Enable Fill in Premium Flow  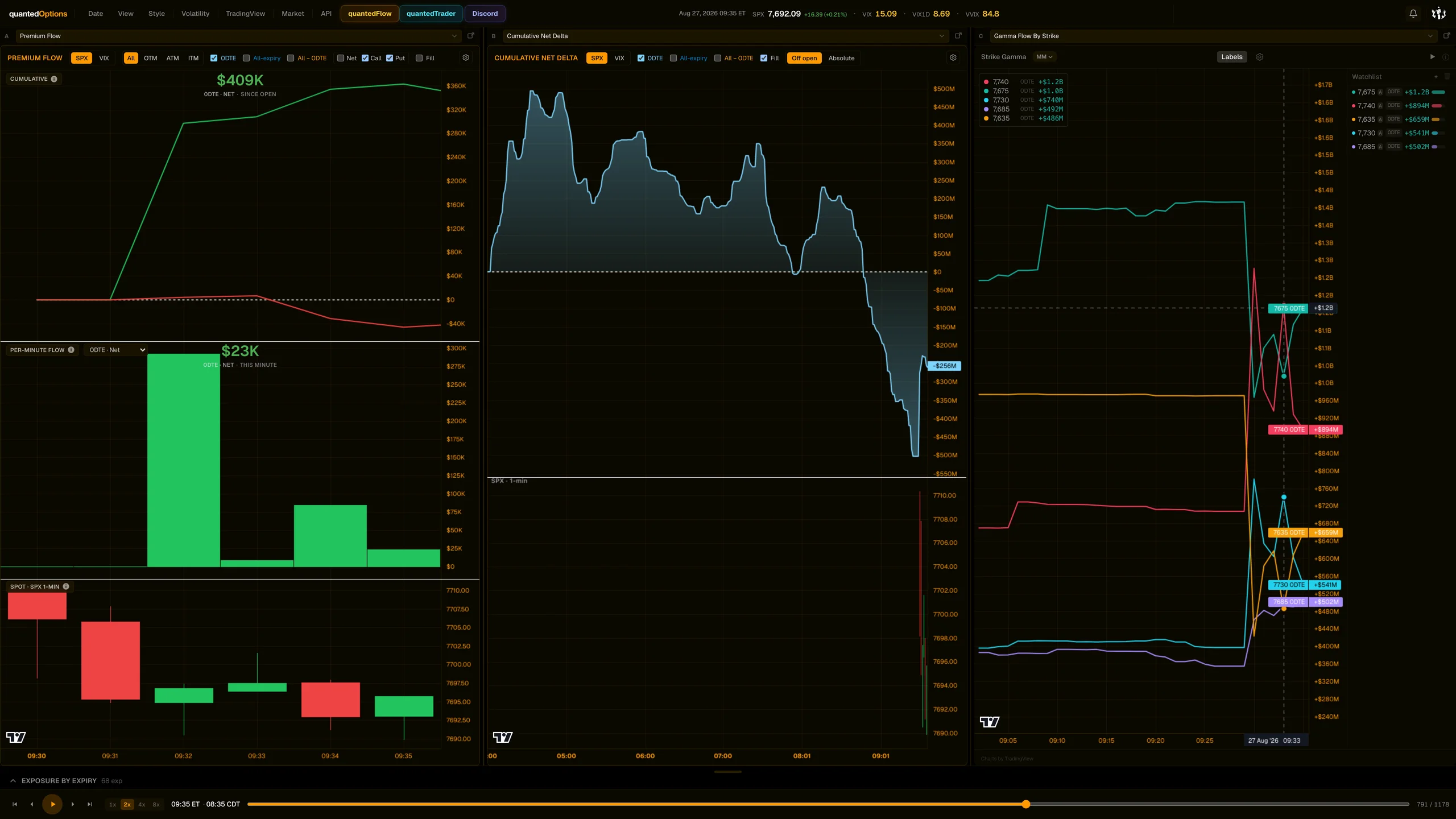(x=419, y=58)
